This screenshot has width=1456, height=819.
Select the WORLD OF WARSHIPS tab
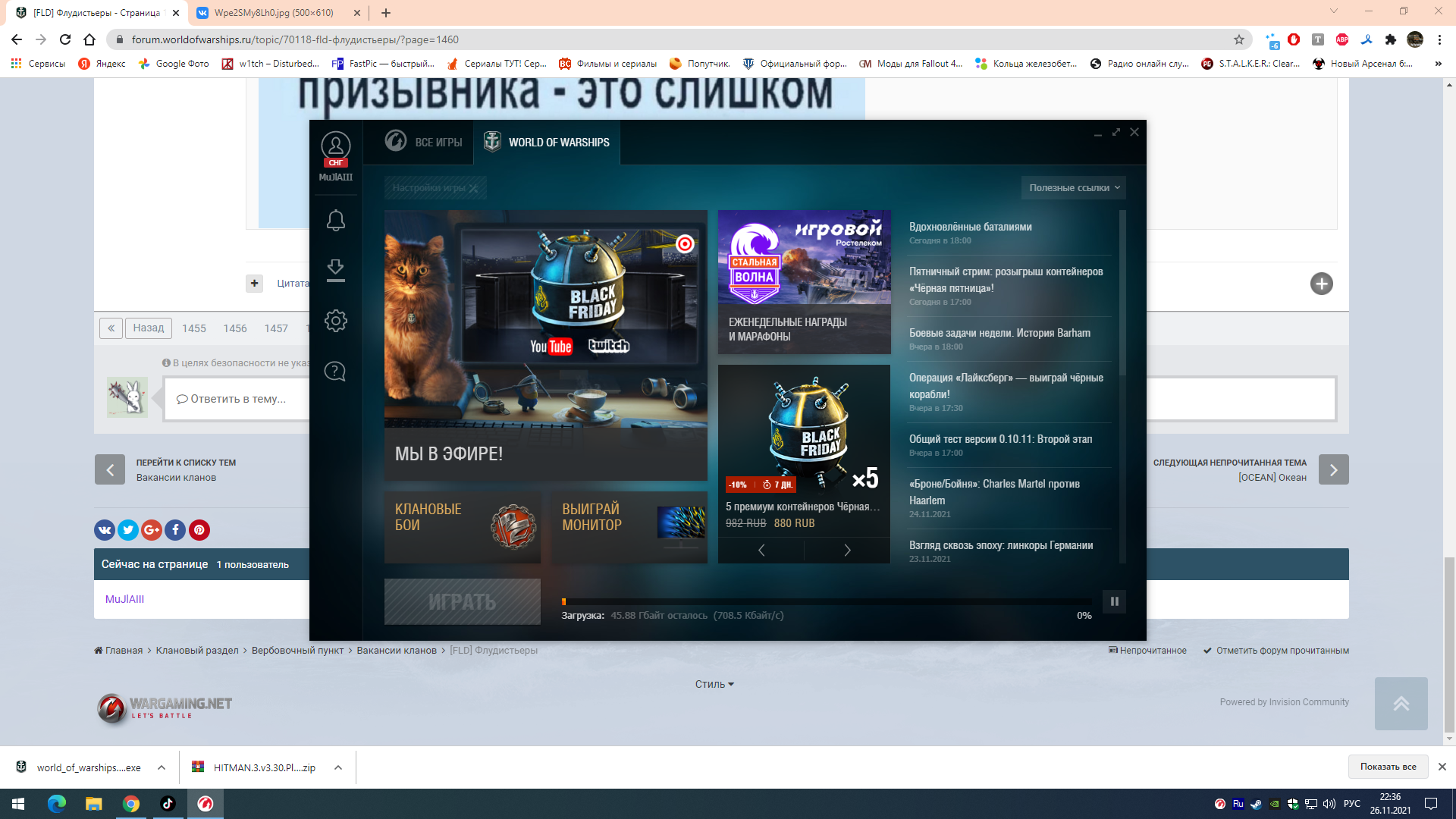[547, 142]
